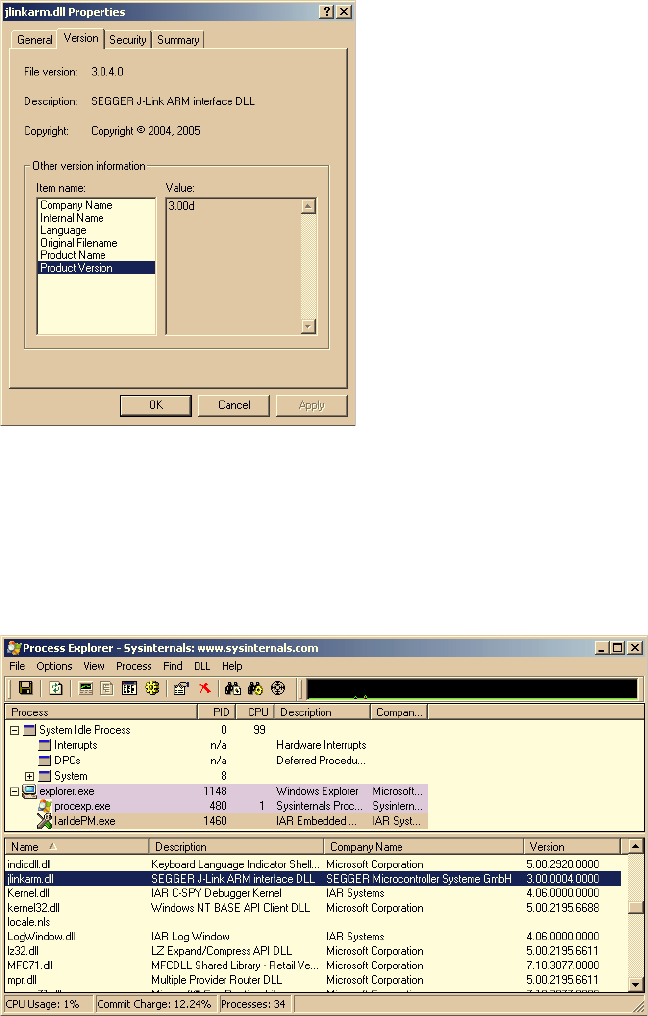Click the DPCs process icon
Image resolution: width=648 pixels, height=1016 pixels.
click(x=45, y=761)
